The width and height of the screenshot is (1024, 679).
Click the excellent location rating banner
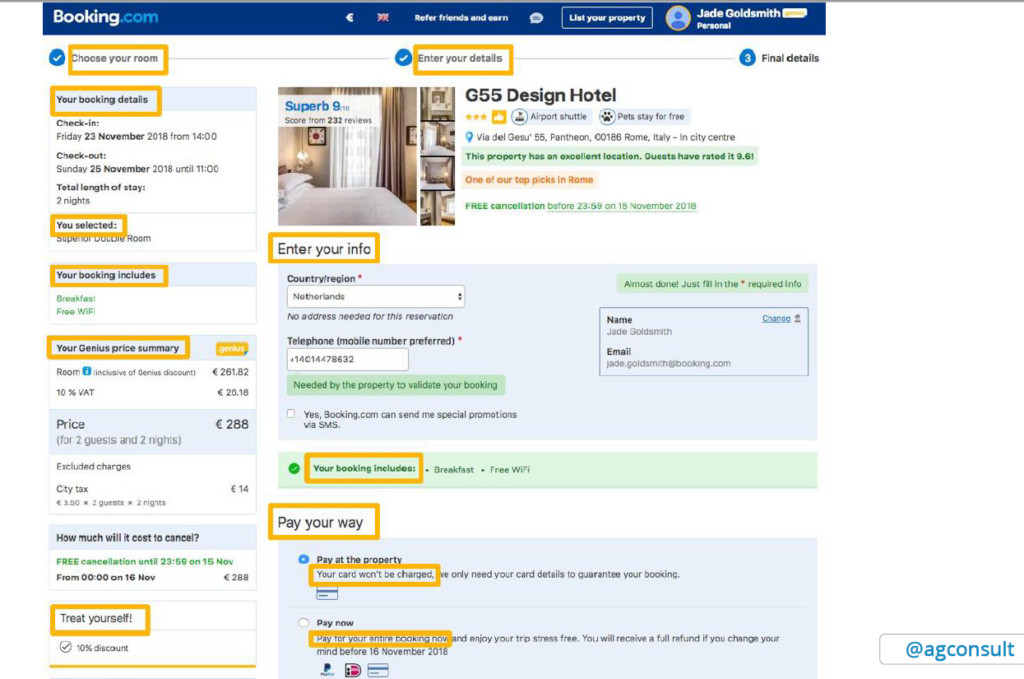click(609, 157)
